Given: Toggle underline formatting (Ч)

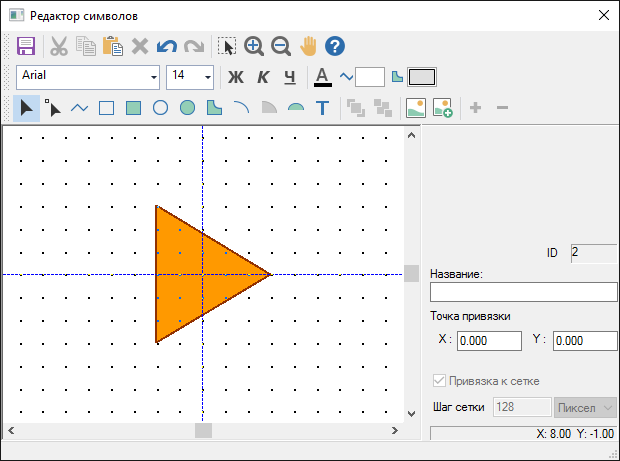Looking at the screenshot, I should (x=290, y=77).
